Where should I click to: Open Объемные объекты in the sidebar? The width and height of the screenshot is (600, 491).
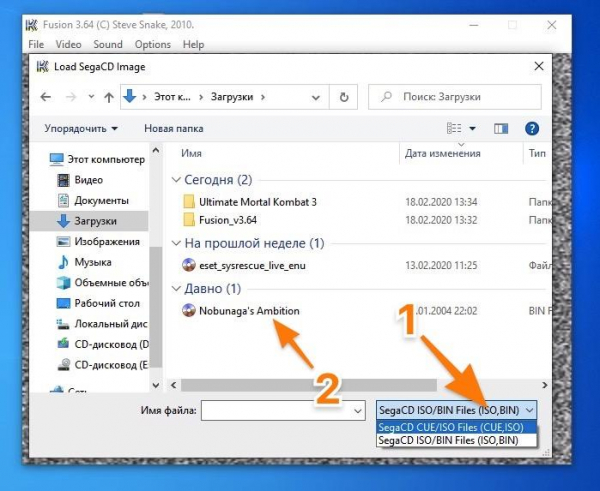point(103,283)
